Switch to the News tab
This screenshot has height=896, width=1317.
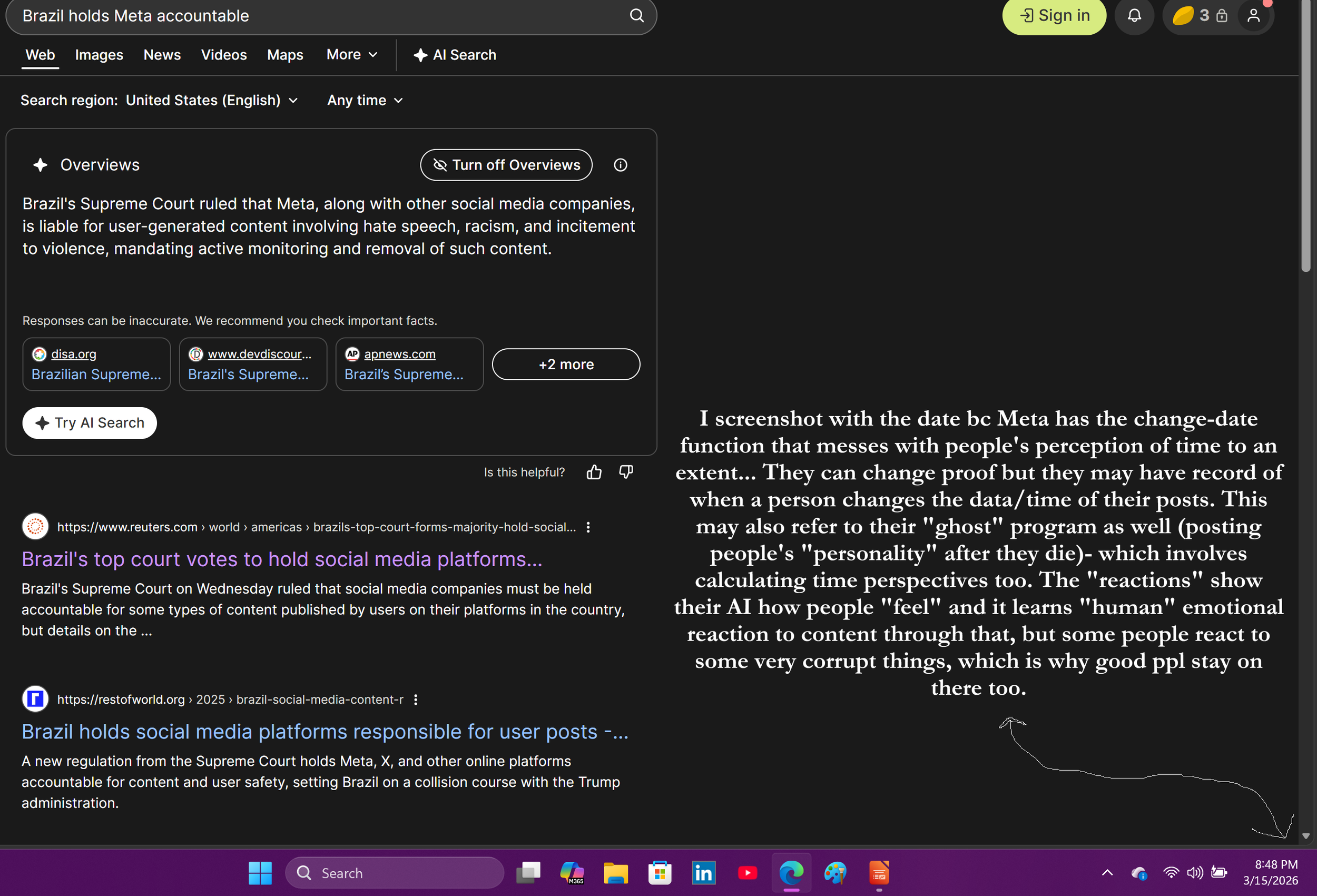click(162, 55)
